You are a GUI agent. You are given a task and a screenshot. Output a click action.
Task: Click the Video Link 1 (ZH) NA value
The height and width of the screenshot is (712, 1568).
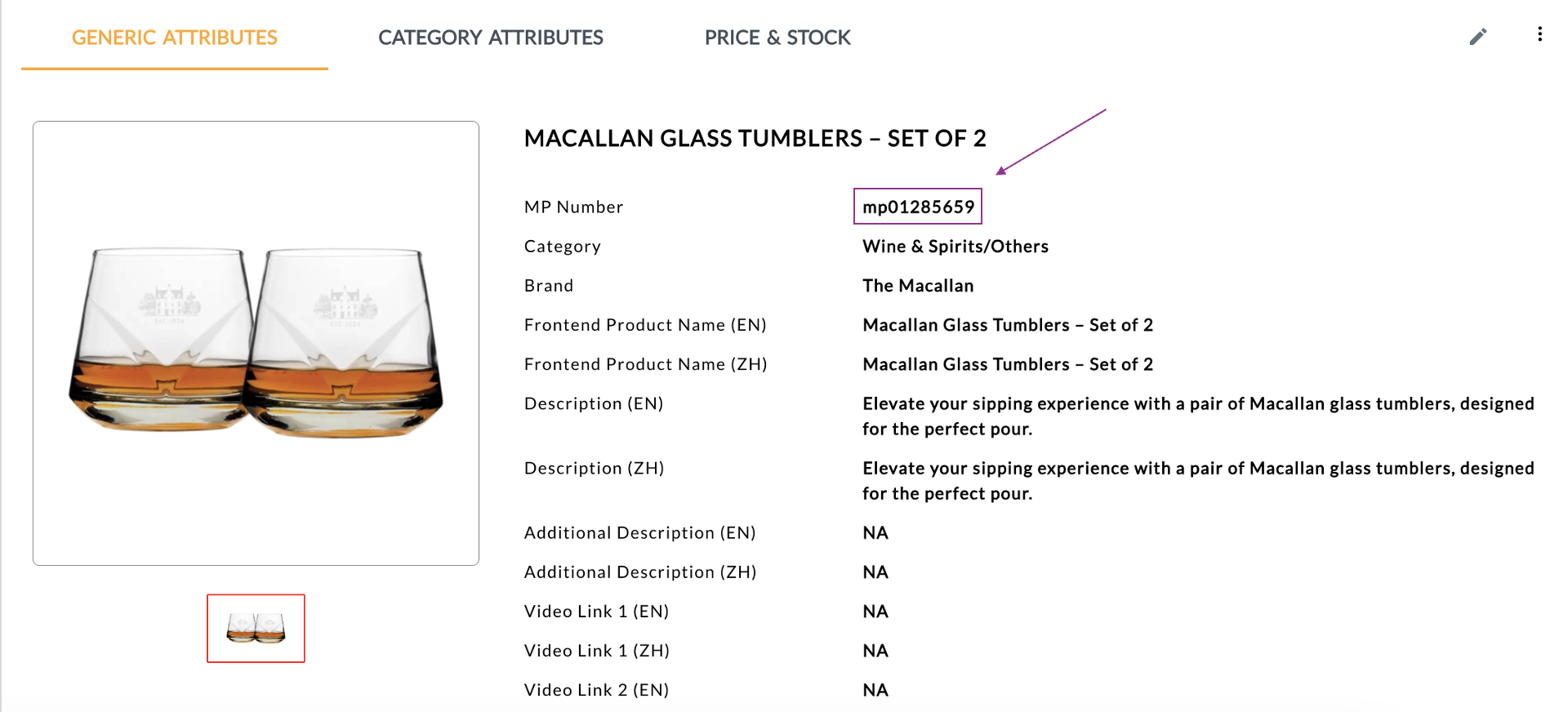tap(875, 651)
